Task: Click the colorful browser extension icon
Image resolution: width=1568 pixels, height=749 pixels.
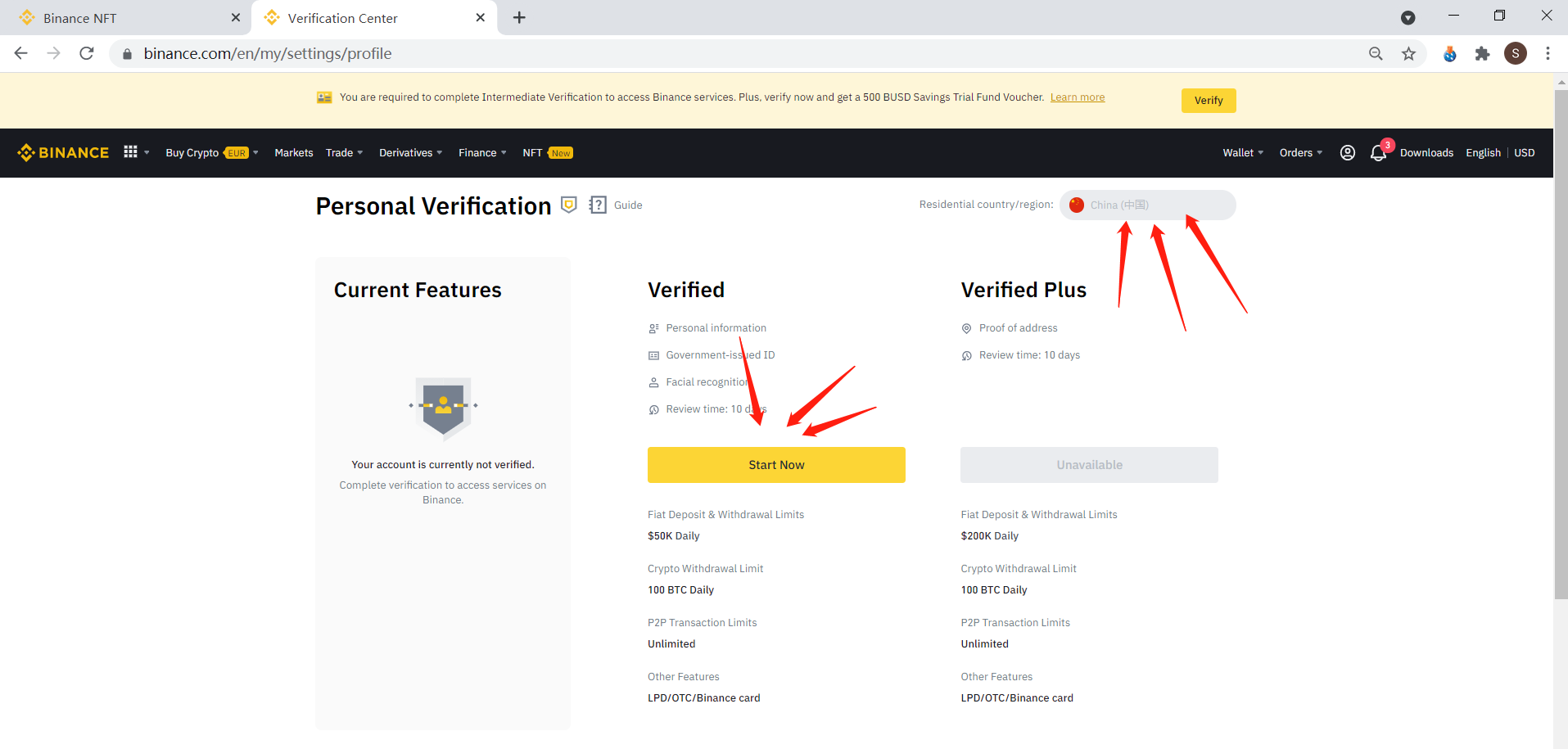Action: 1450,53
